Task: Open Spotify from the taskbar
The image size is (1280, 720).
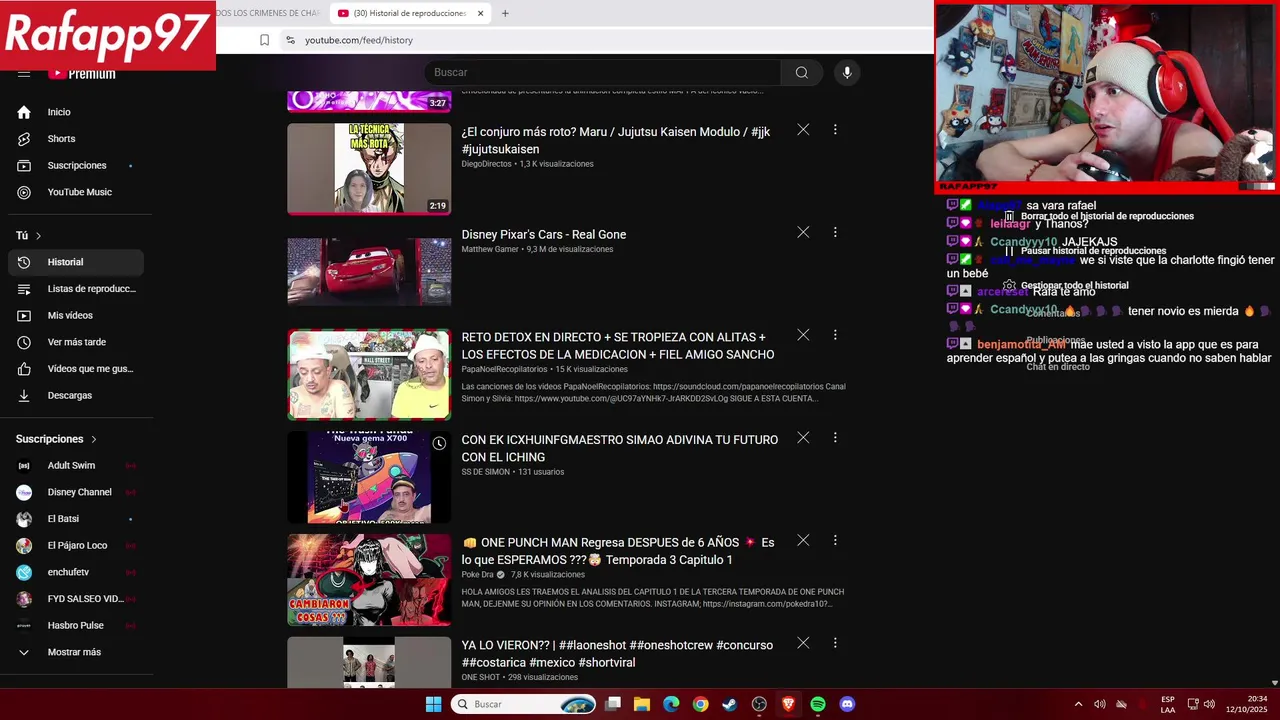Action: pyautogui.click(x=818, y=704)
